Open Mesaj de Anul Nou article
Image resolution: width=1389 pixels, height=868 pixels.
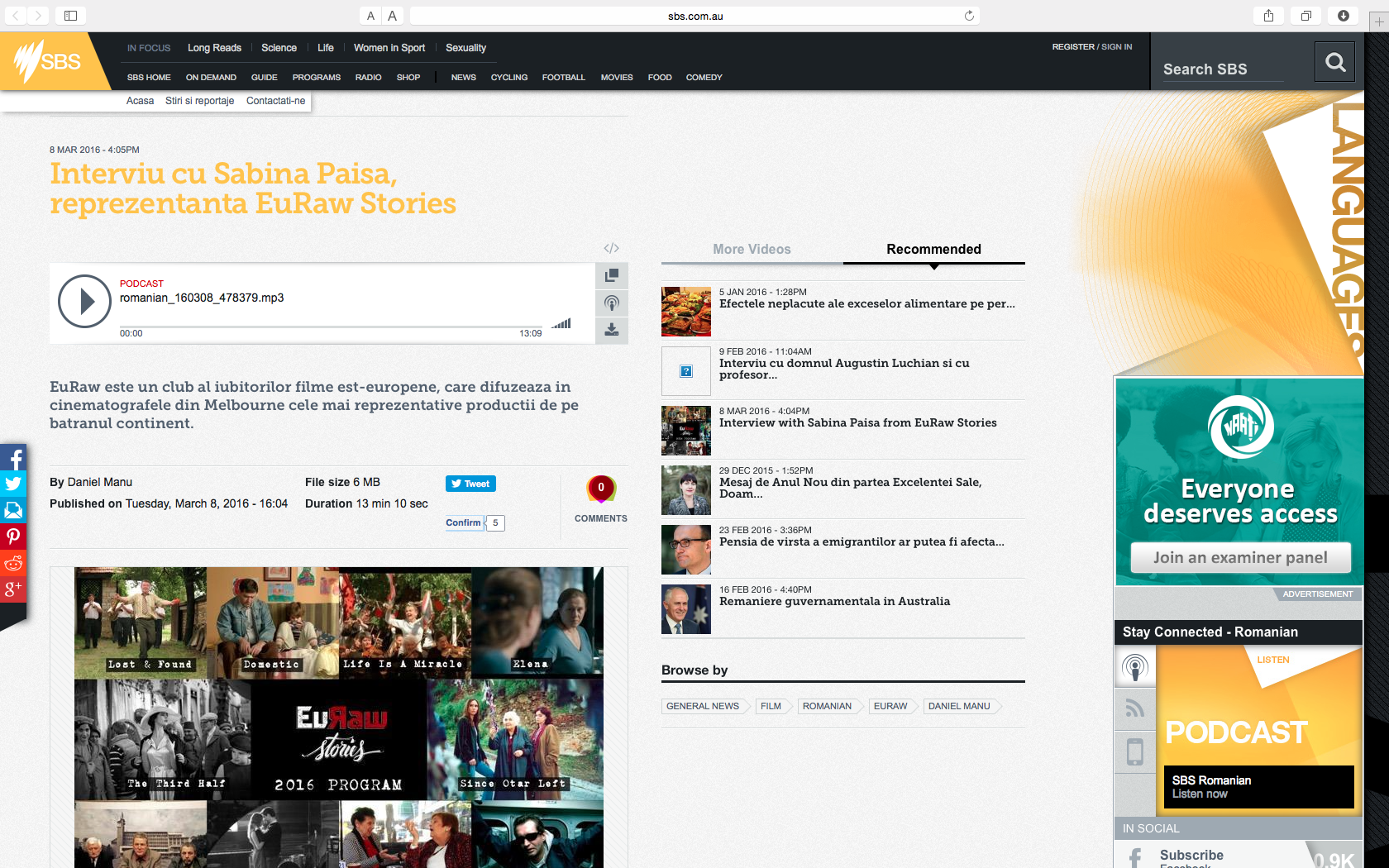coord(850,488)
